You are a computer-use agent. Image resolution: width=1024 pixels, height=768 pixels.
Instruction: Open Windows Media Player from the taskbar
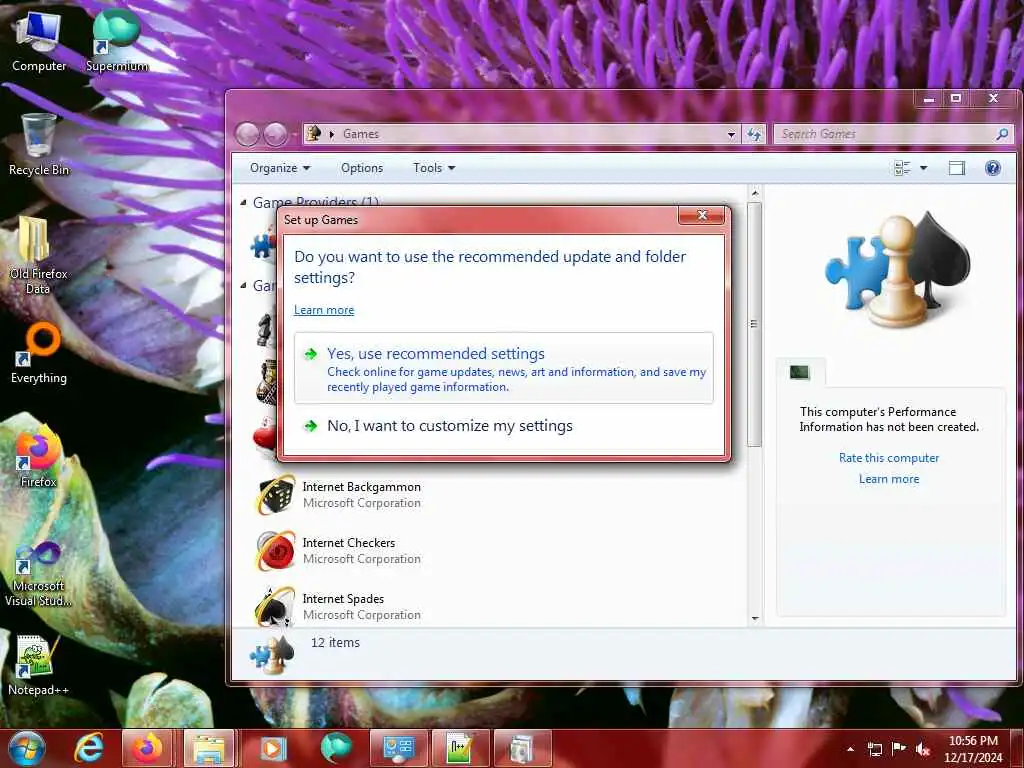[273, 748]
